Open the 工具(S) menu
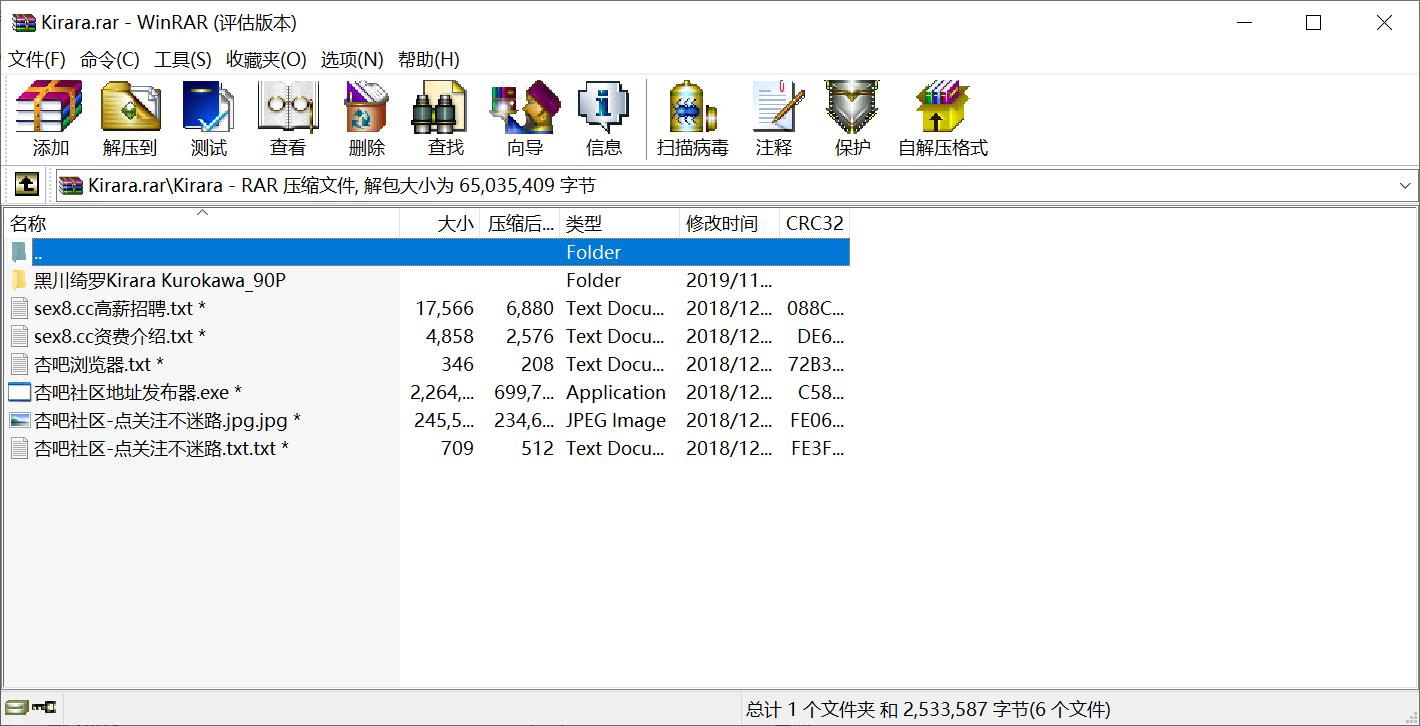Screen dimensions: 1420x726 pyautogui.click(x=183, y=59)
